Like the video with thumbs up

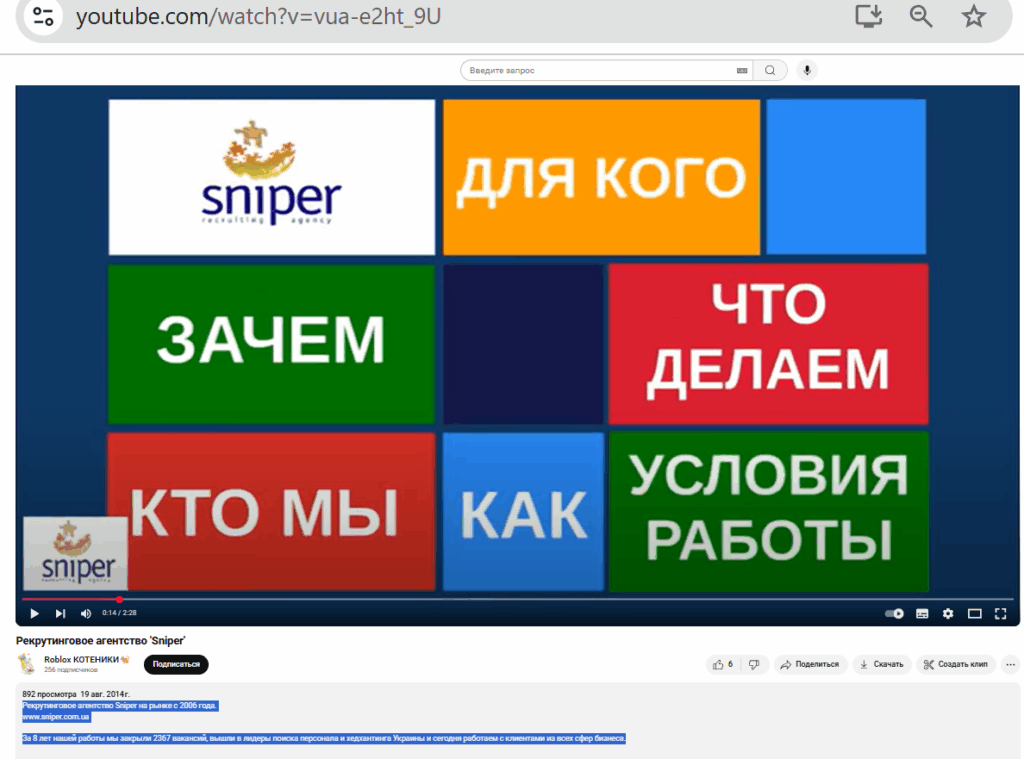coord(724,664)
